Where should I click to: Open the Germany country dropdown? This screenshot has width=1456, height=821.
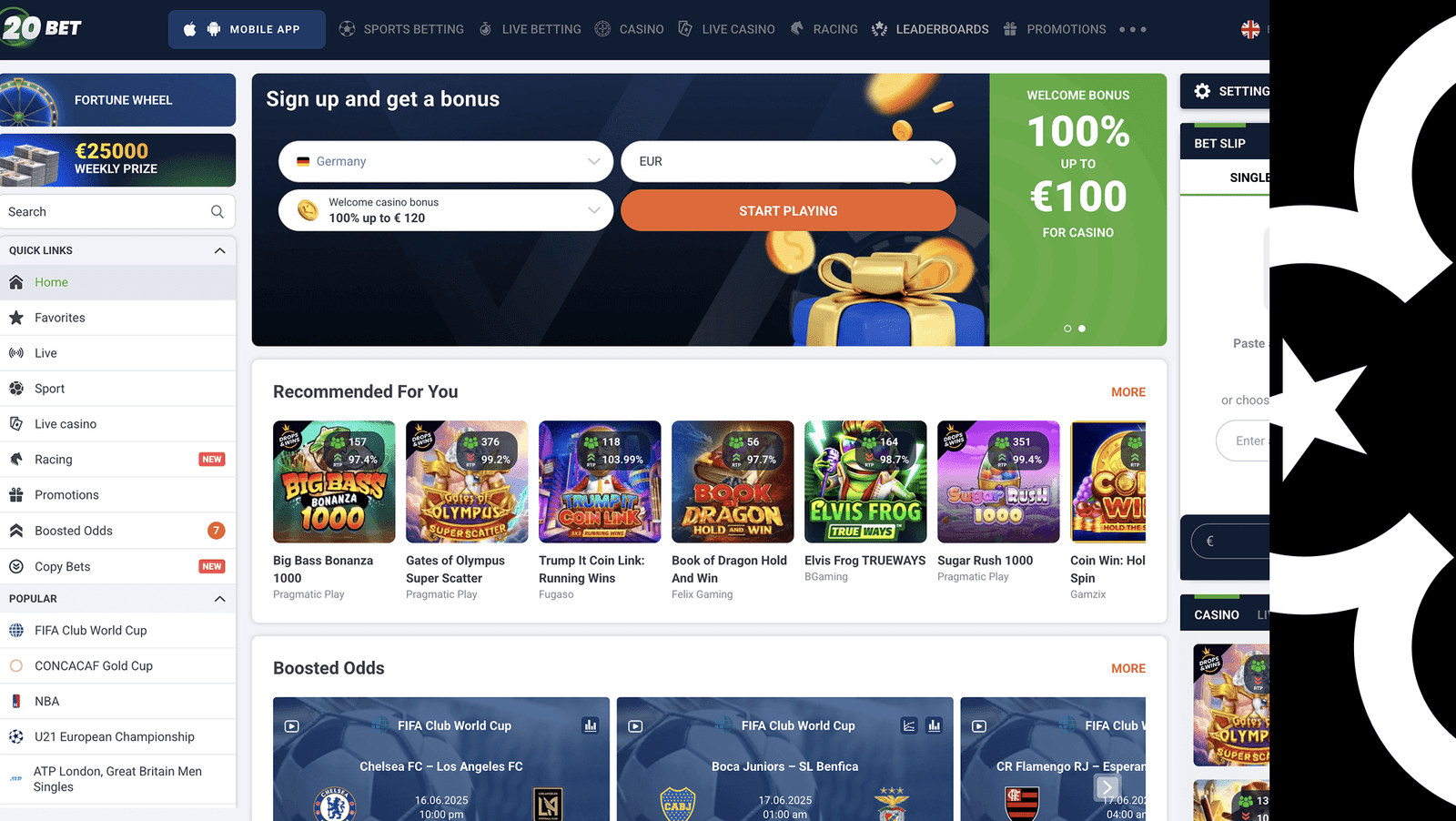(446, 161)
